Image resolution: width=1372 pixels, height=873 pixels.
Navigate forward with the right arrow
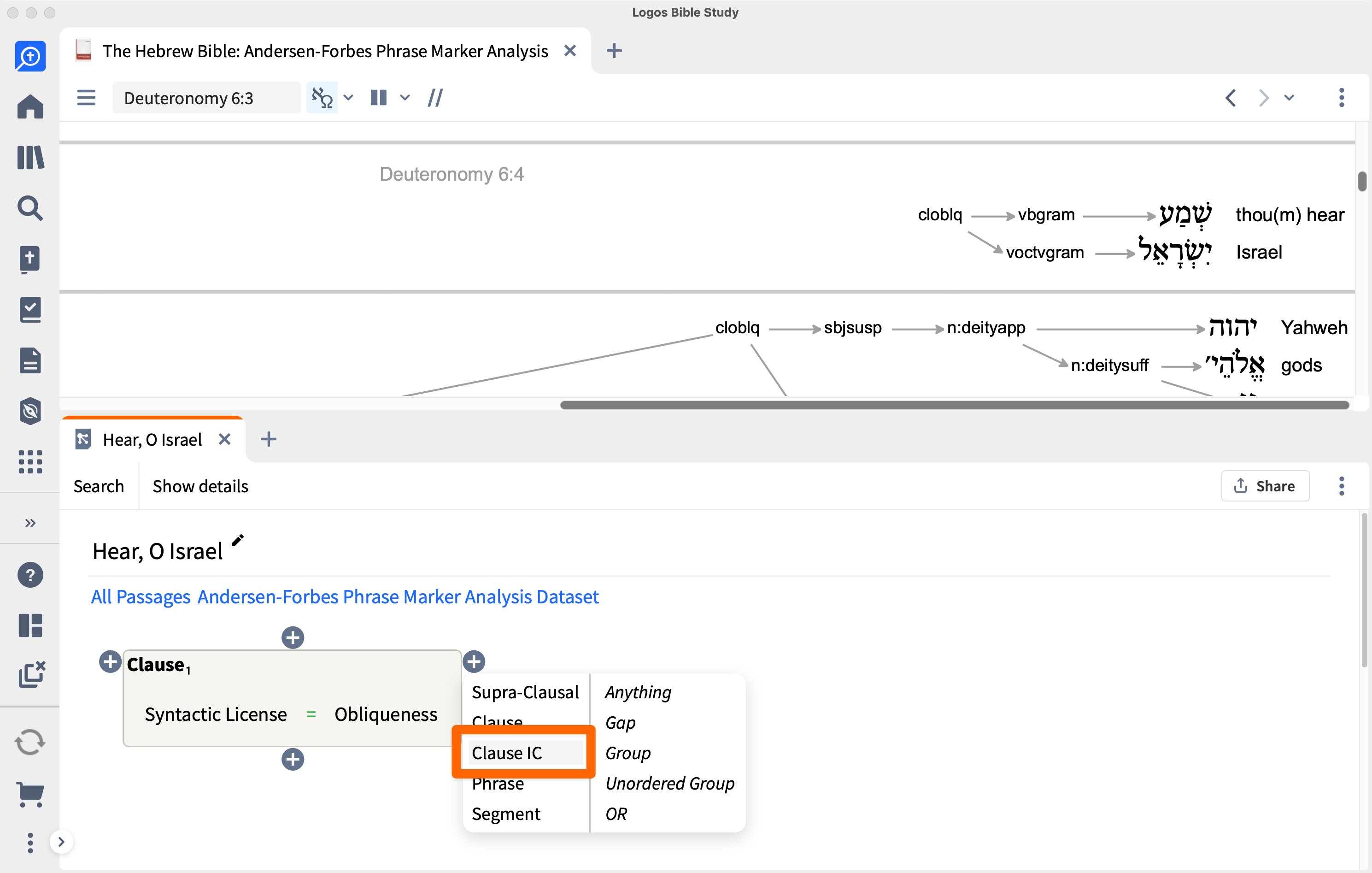pyautogui.click(x=1263, y=98)
